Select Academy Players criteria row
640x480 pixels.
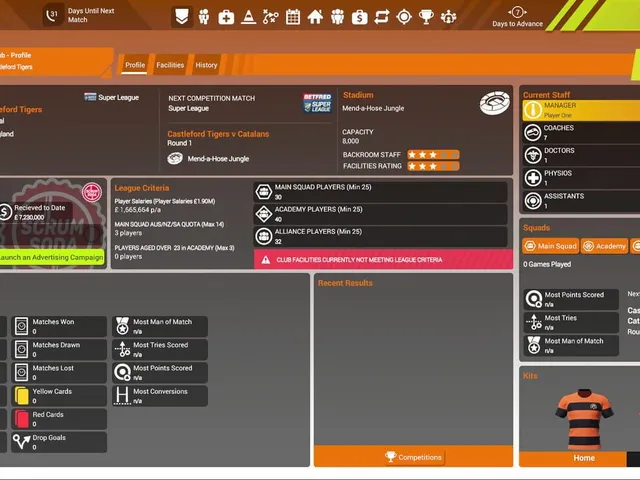pos(380,214)
